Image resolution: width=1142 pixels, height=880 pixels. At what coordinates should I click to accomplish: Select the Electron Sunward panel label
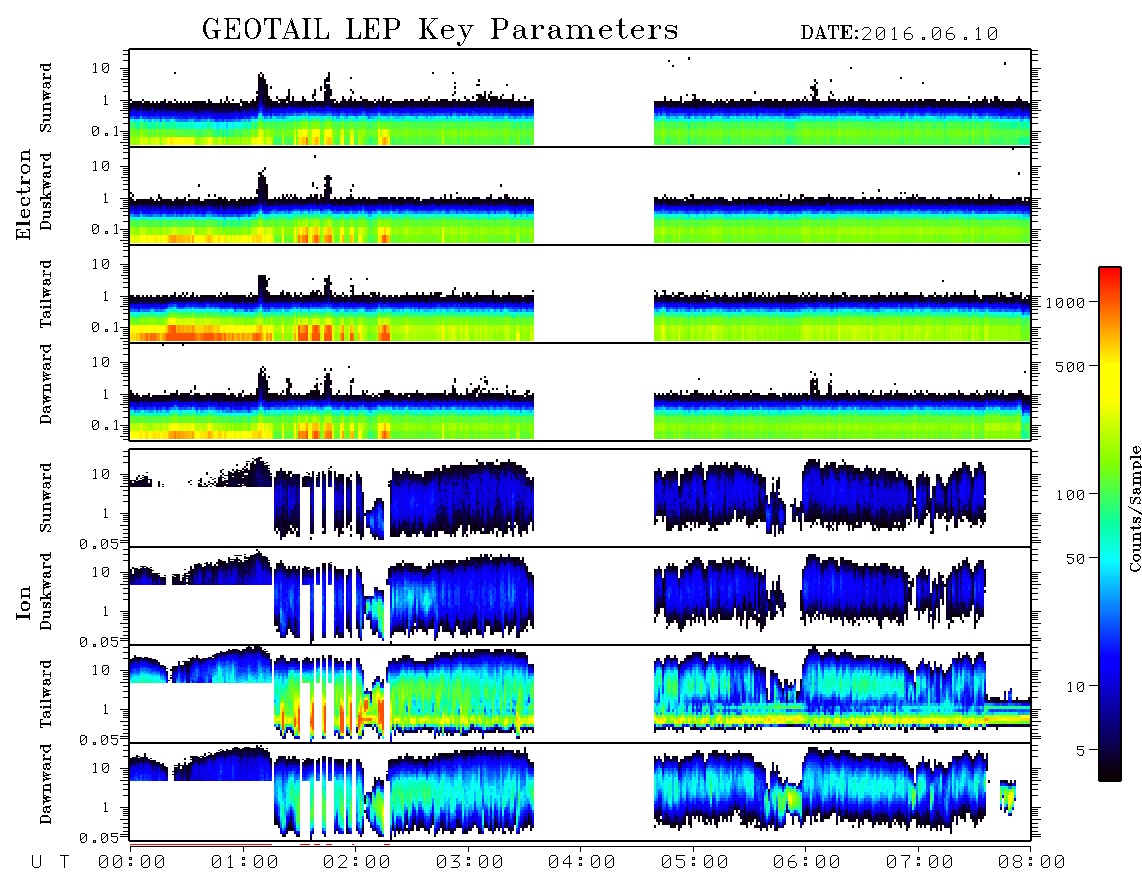tap(46, 98)
